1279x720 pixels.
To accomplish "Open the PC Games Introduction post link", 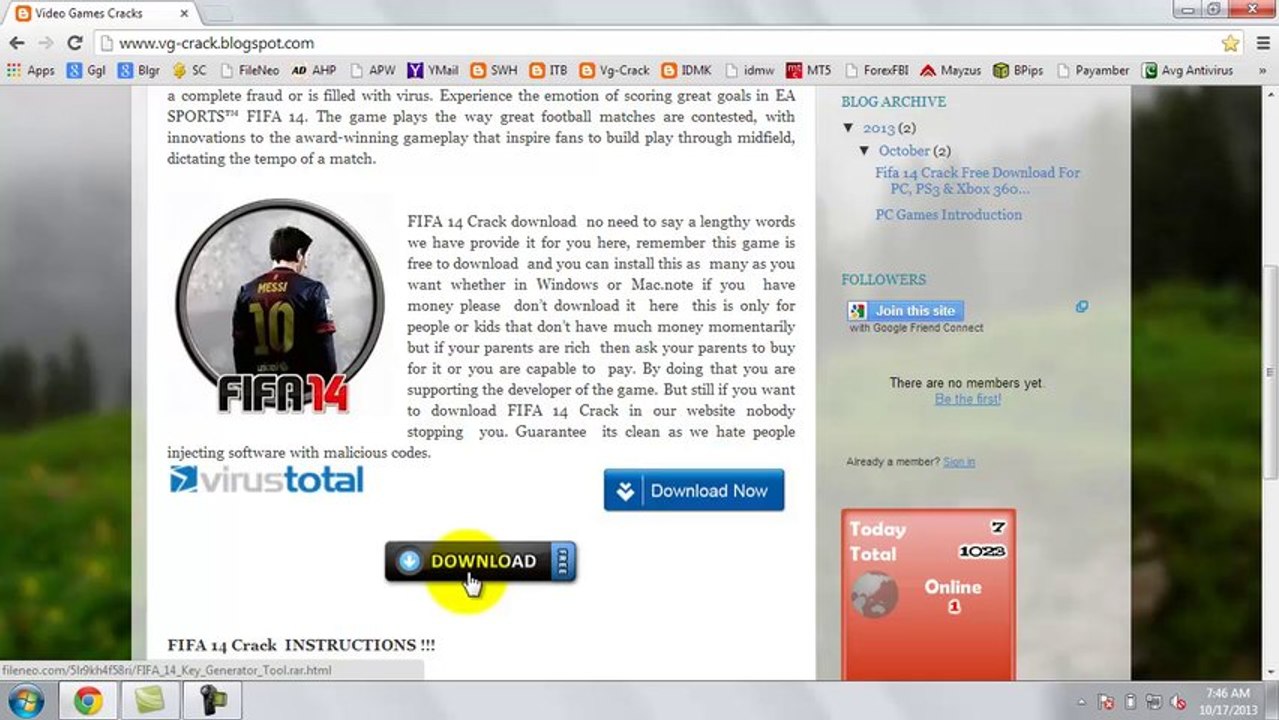I will (x=949, y=214).
